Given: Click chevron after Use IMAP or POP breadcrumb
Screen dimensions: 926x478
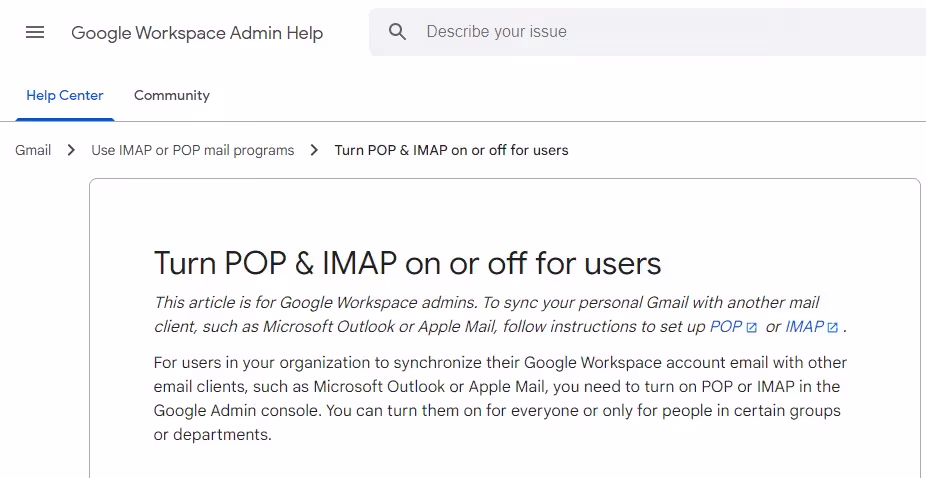Looking at the screenshot, I should pos(314,150).
